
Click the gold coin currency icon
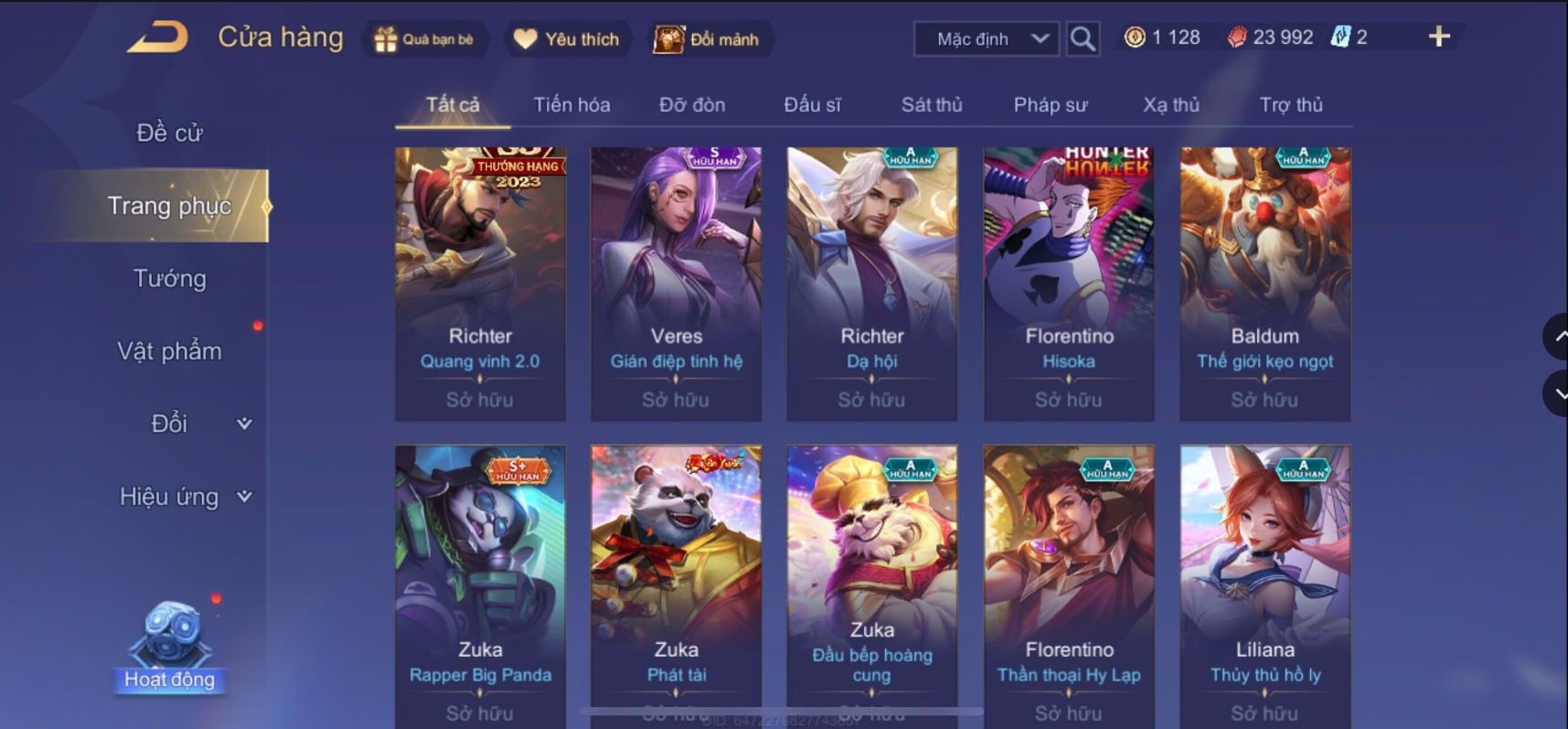pyautogui.click(x=1135, y=38)
